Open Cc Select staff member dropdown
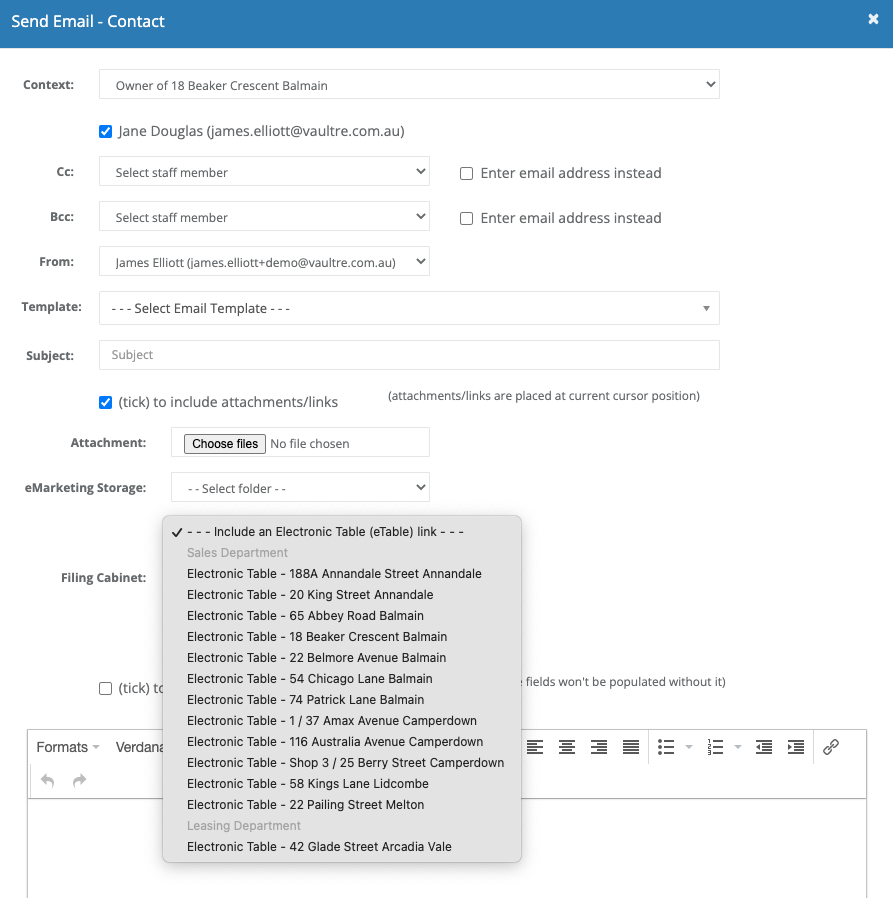Image resolution: width=893 pixels, height=898 pixels. pos(264,171)
